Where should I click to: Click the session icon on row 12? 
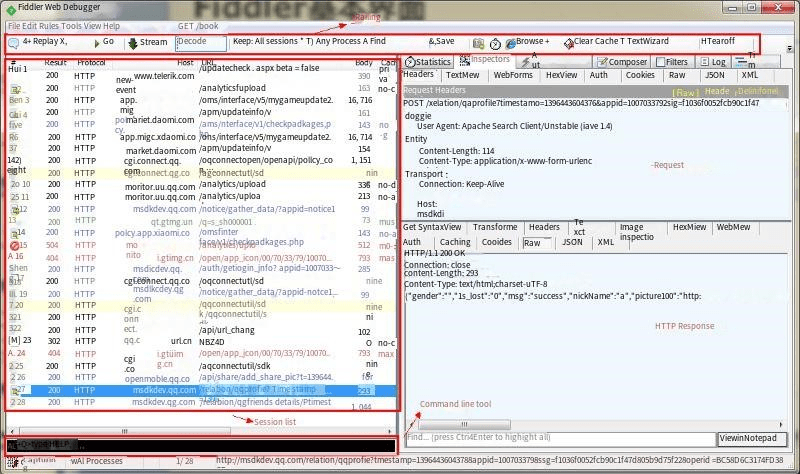15,209
